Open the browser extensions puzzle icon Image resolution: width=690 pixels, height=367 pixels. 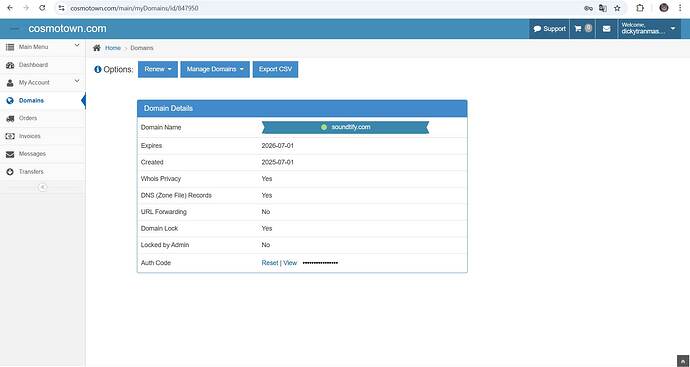click(x=640, y=8)
